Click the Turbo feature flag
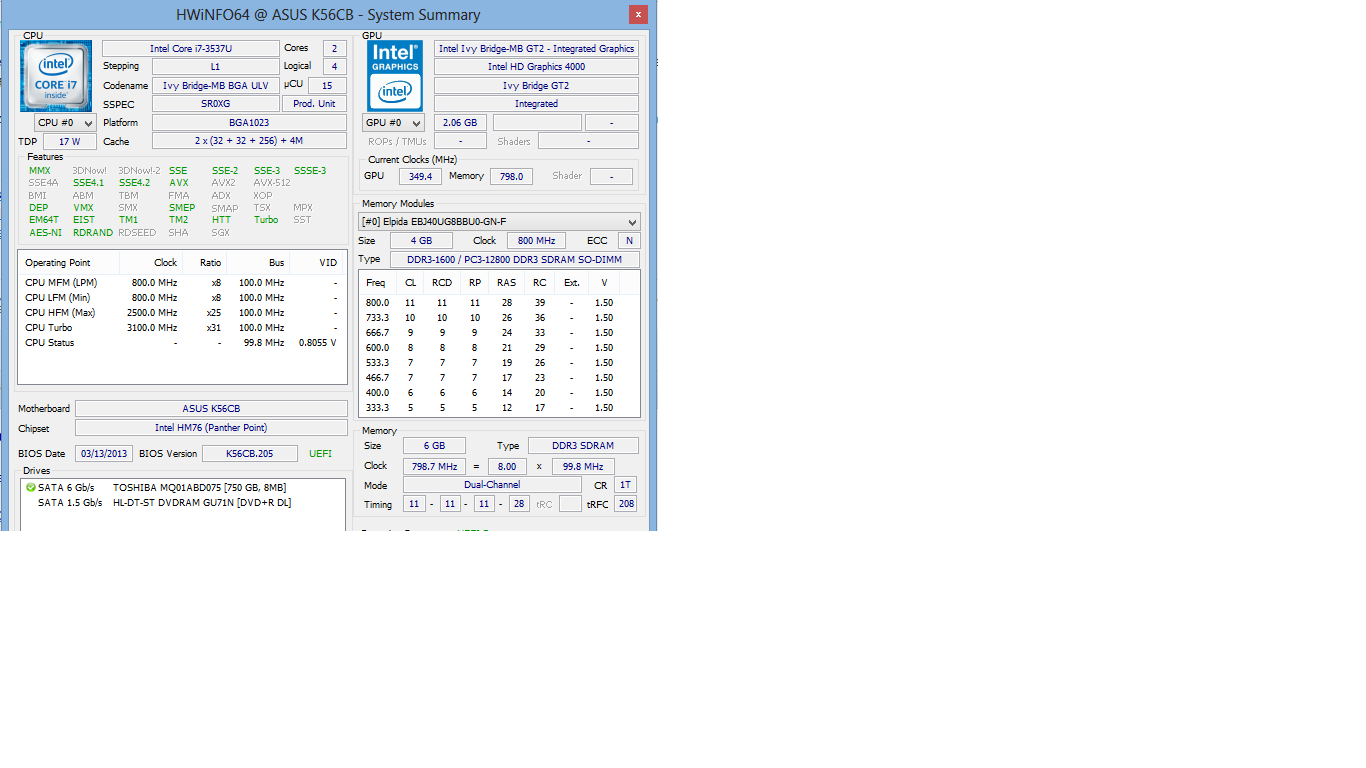1366x768 pixels. coord(265,220)
